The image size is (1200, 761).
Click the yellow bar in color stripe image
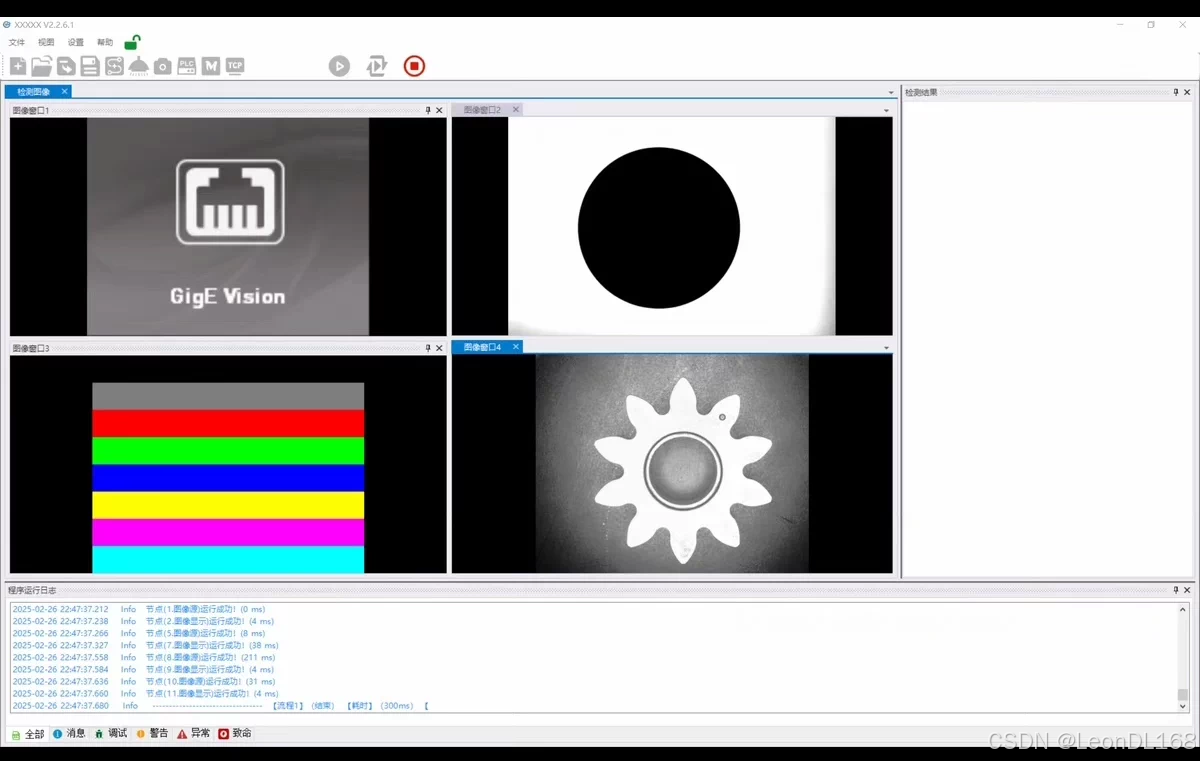[x=228, y=505]
